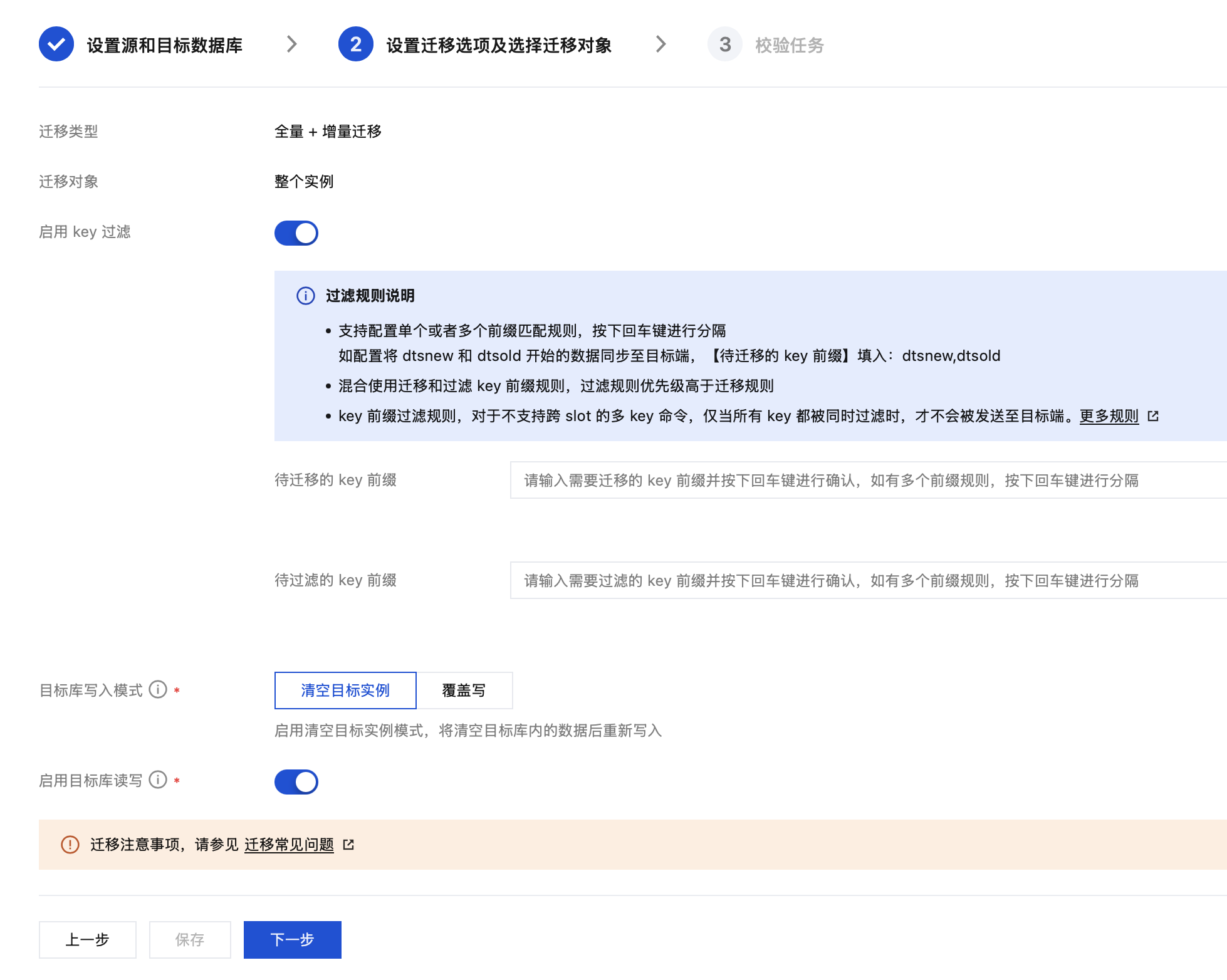Click chevron arrow after 设置源和目标数据库 step

tap(291, 44)
